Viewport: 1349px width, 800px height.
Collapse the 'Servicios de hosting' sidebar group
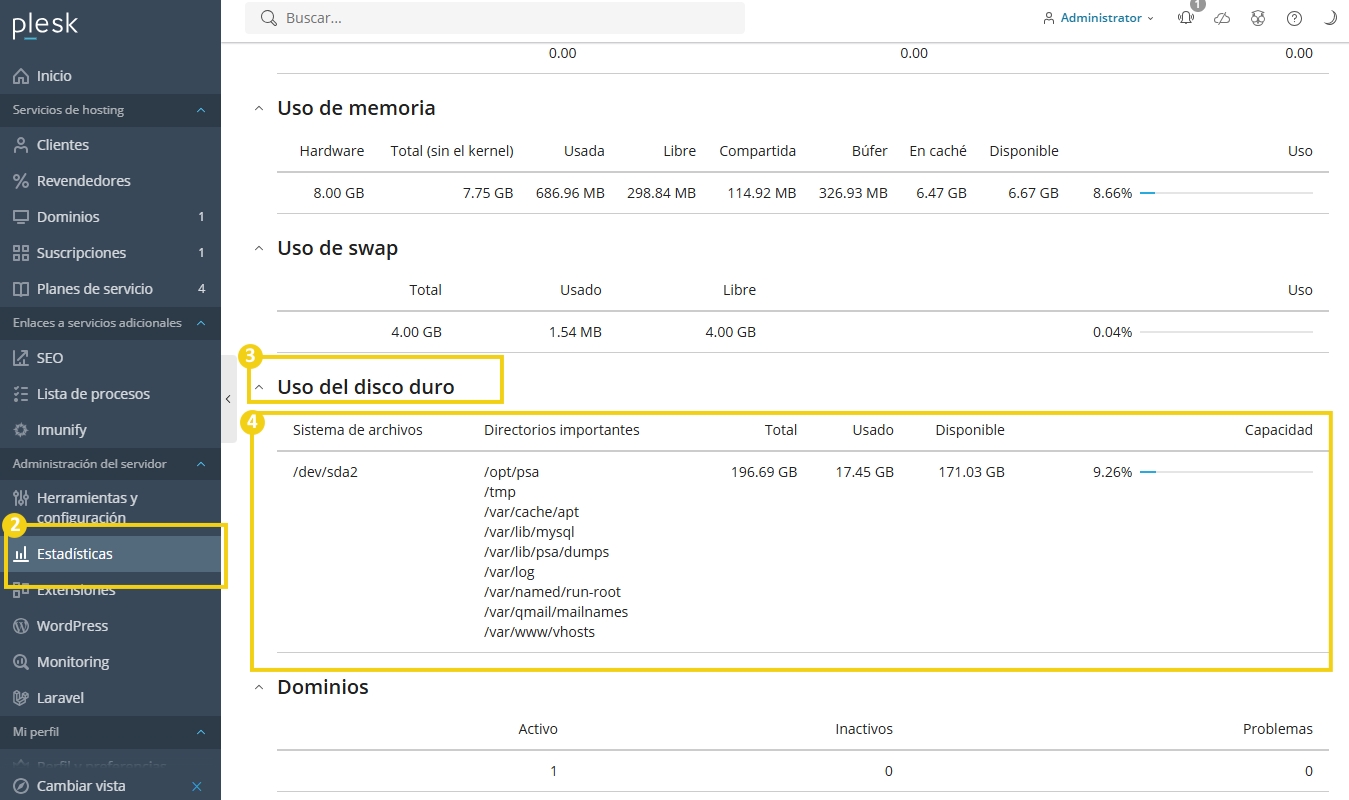[x=200, y=110]
